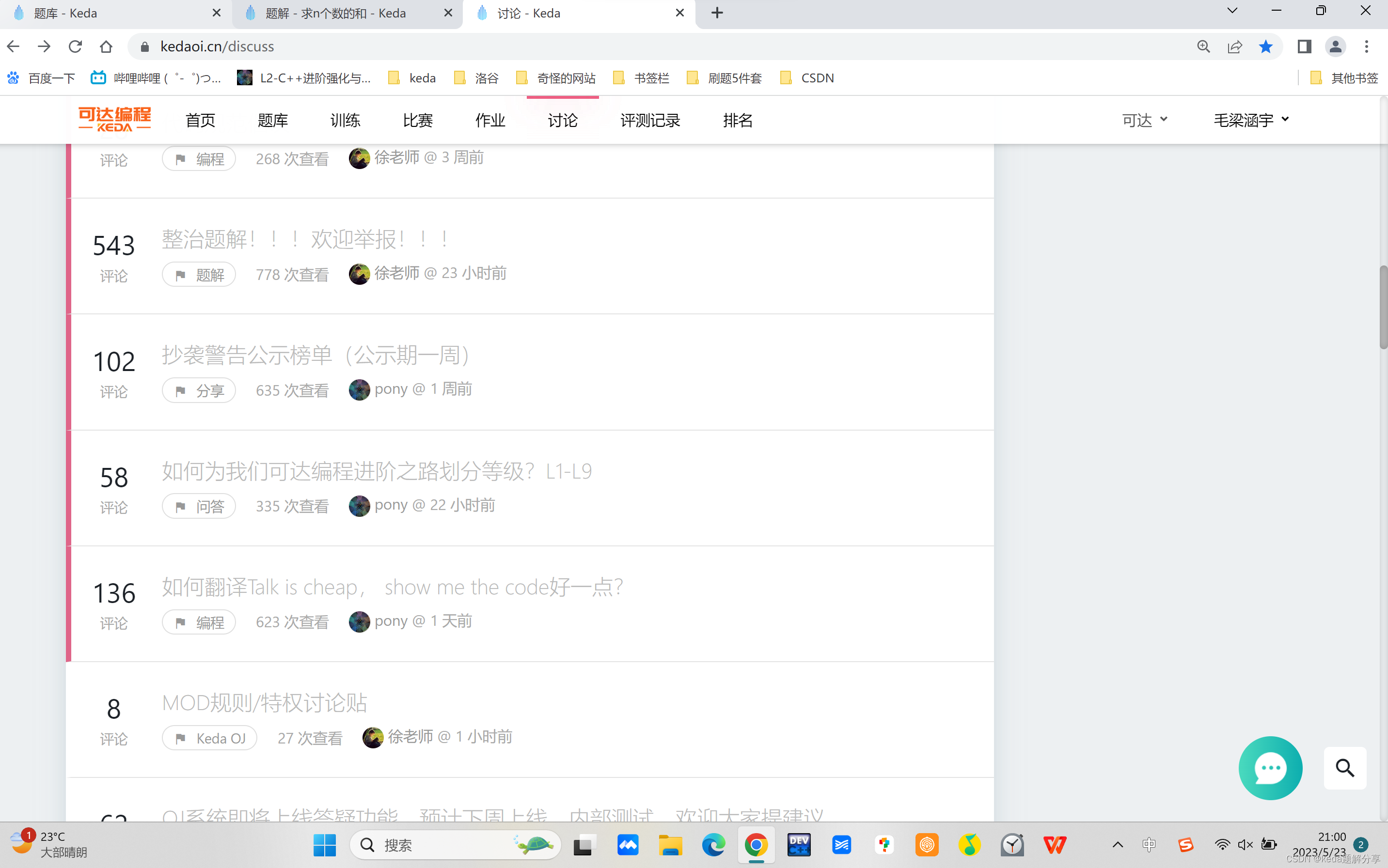Click the 问答 category tag
1388x868 pixels.
click(x=199, y=506)
